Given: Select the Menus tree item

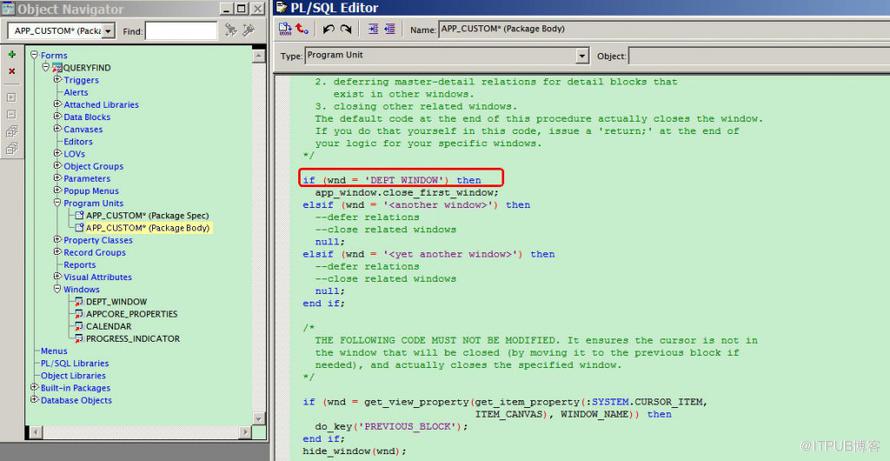Looking at the screenshot, I should [54, 351].
